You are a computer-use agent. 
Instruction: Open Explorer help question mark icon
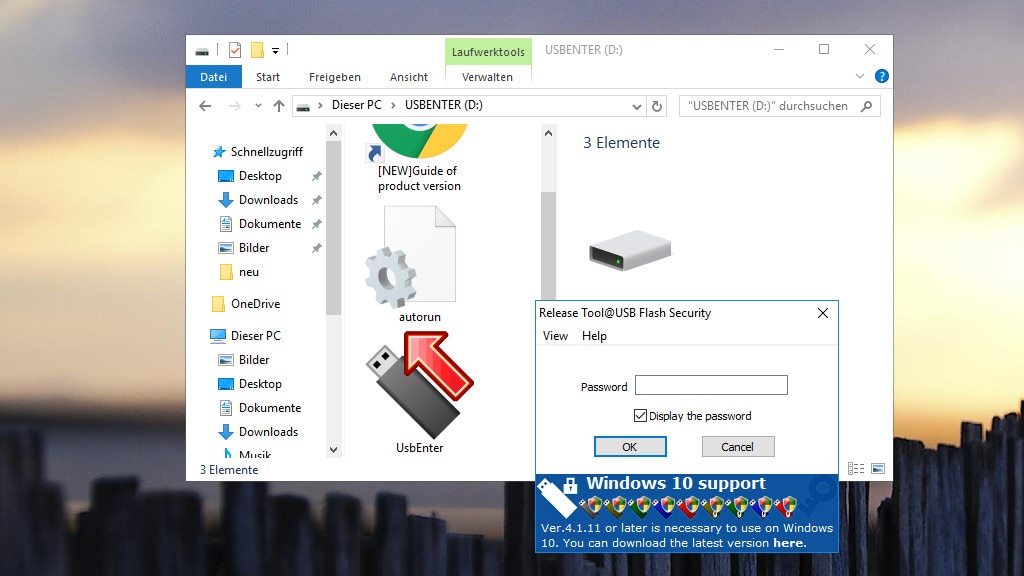pyautogui.click(x=882, y=76)
